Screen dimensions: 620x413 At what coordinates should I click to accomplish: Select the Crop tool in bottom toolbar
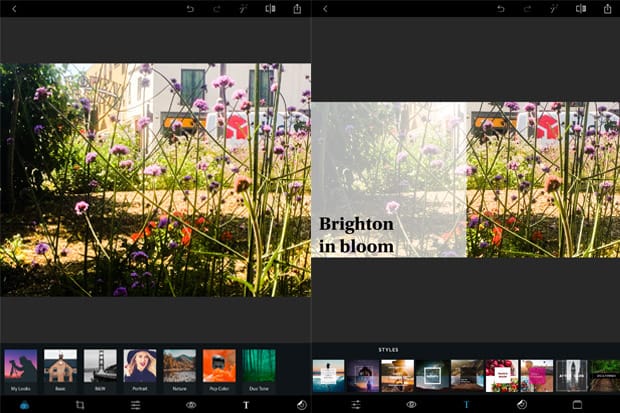[x=79, y=405]
